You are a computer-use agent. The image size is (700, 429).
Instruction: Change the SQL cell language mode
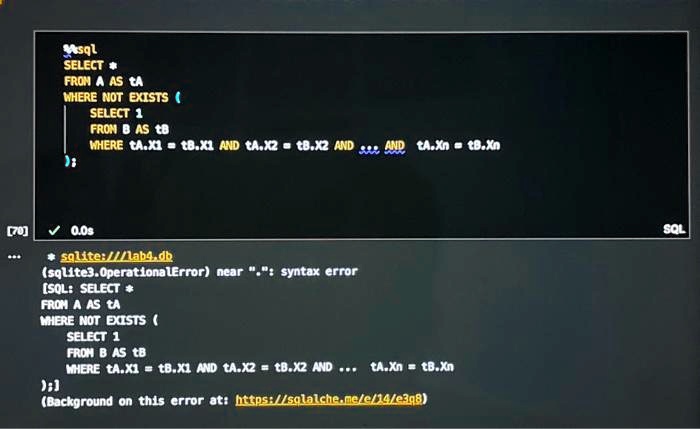click(x=674, y=229)
